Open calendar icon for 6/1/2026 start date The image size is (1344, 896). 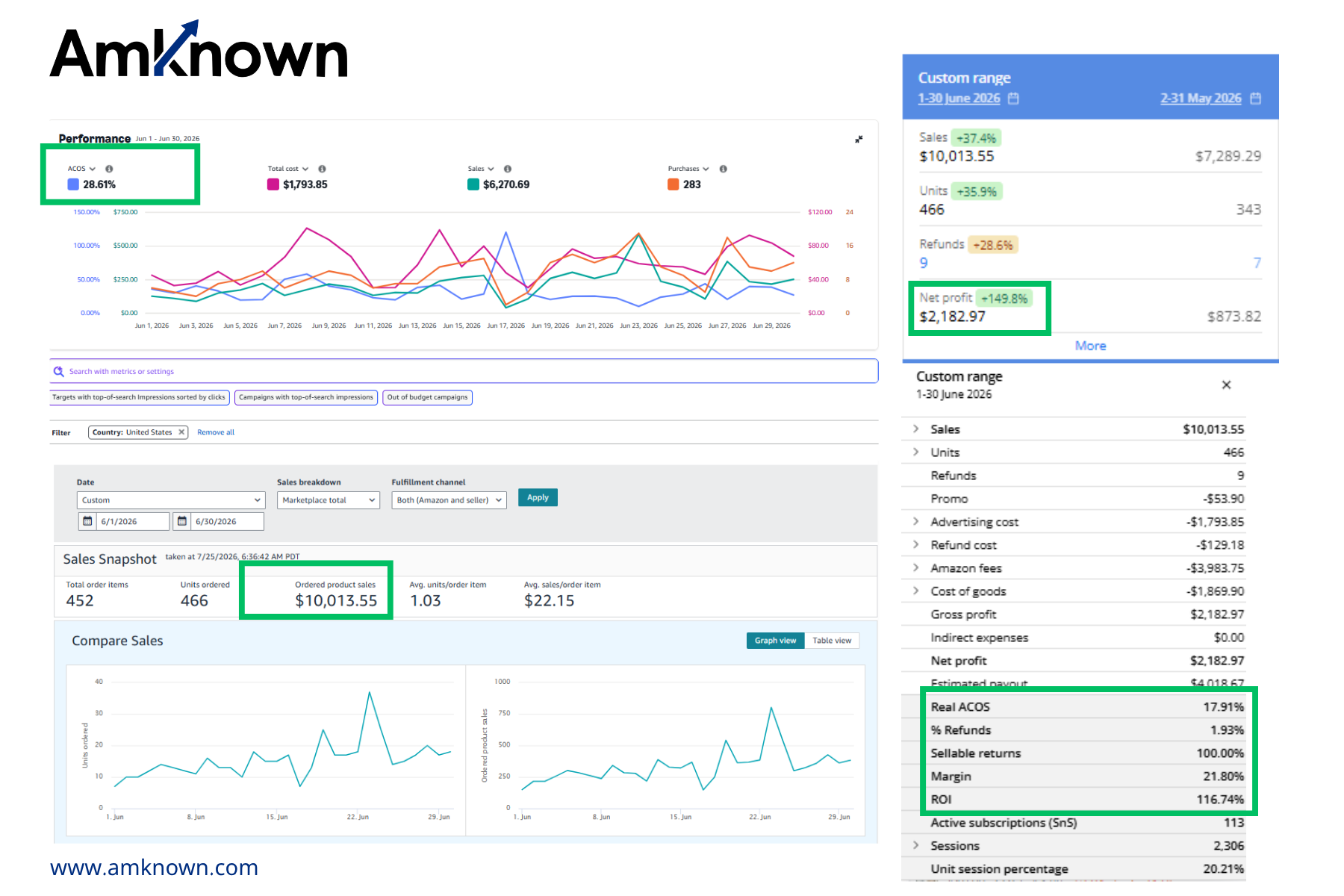[87, 521]
